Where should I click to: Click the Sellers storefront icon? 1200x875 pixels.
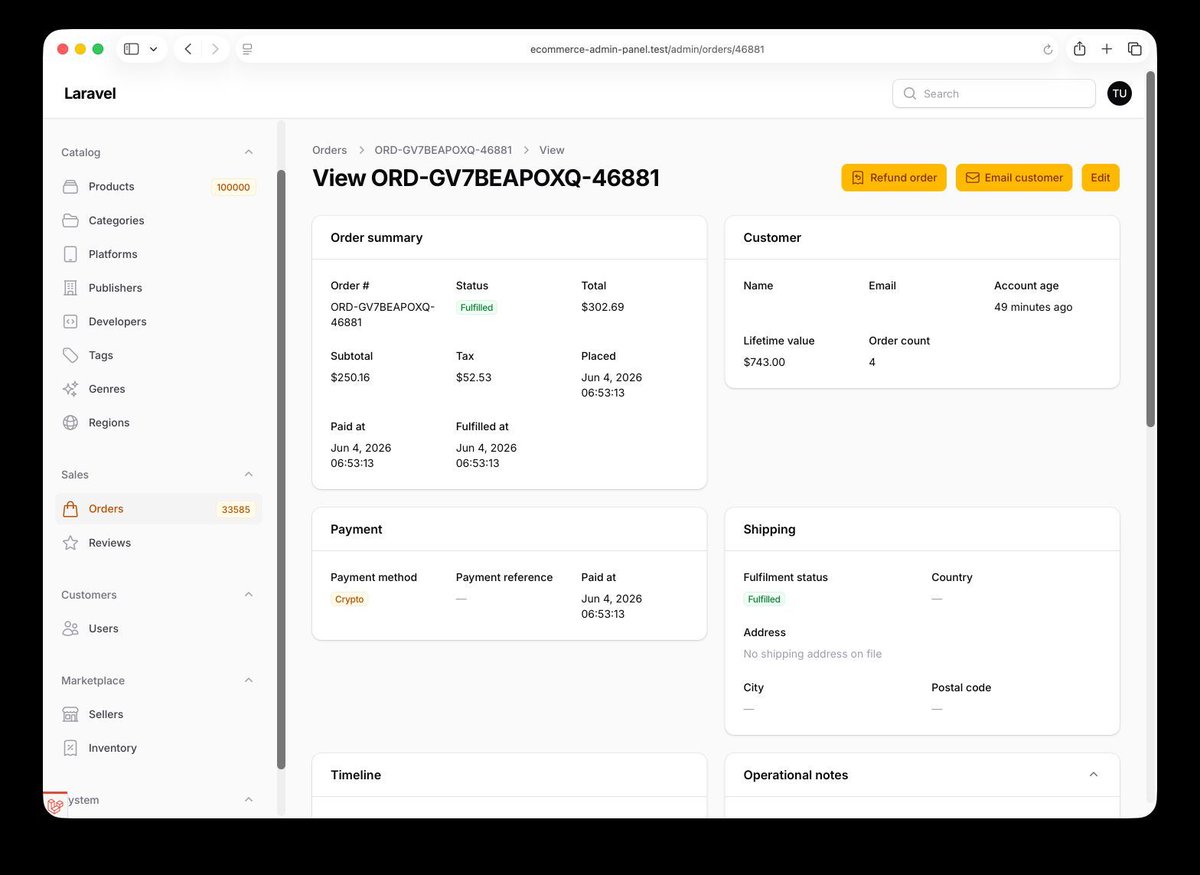click(x=70, y=715)
